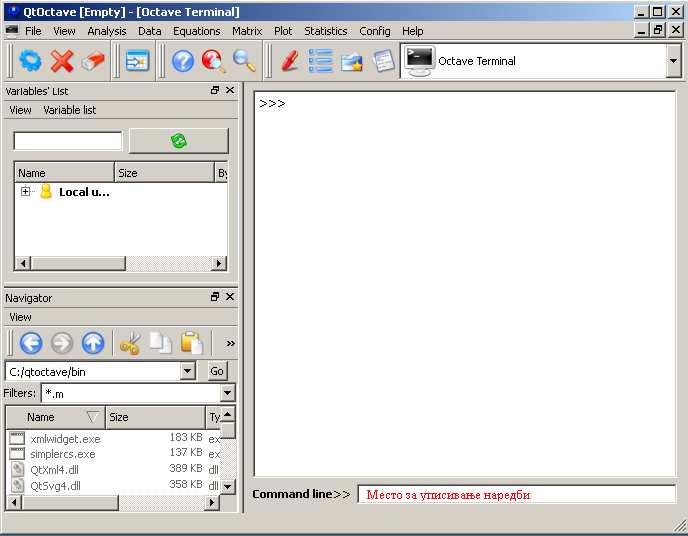Sort Navigator files by Size column
Image resolution: width=688 pixels, height=536 pixels.
pyautogui.click(x=155, y=417)
